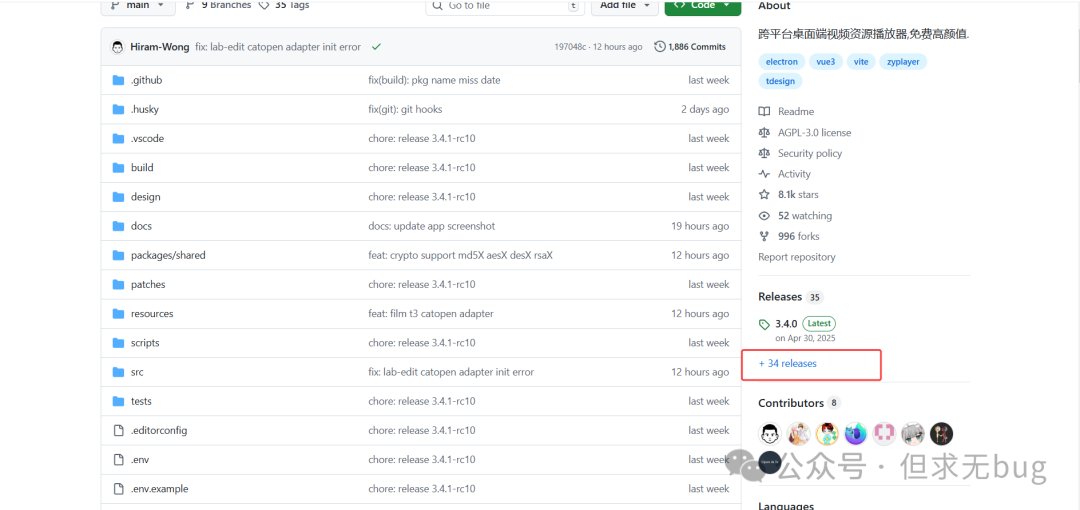Image resolution: width=1080 pixels, height=510 pixels.
Task: Open the Report repository link
Action: tap(797, 257)
